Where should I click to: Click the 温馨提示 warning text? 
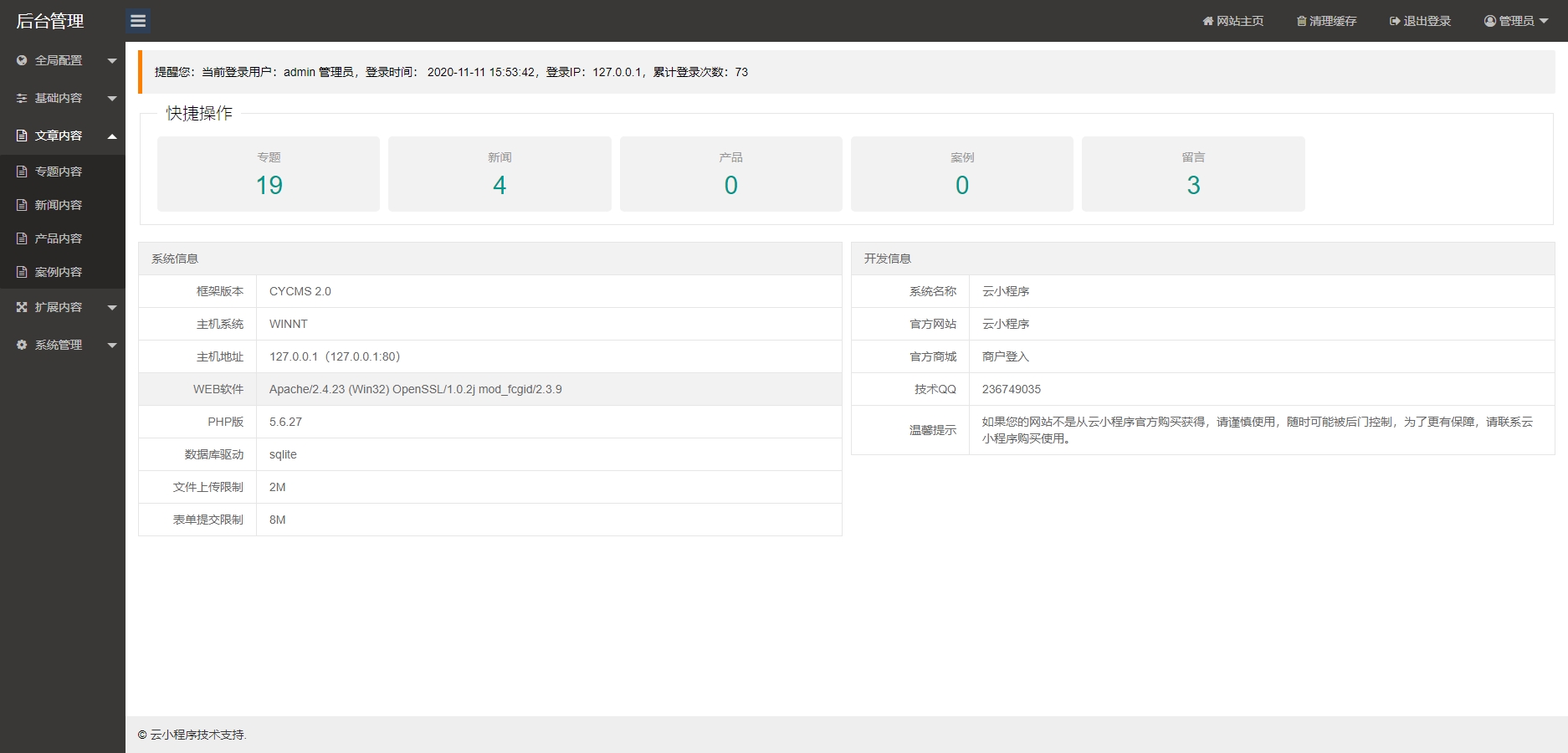pos(1258,430)
